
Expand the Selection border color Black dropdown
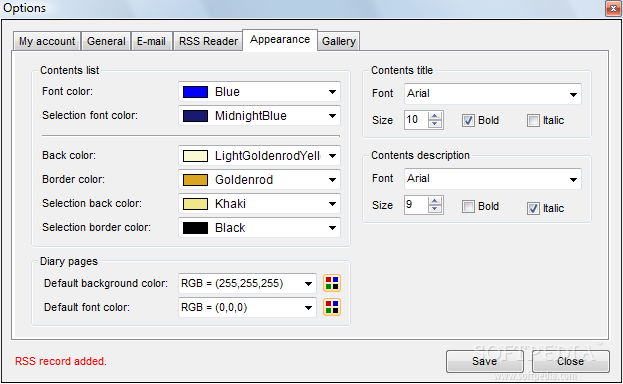(x=259, y=228)
